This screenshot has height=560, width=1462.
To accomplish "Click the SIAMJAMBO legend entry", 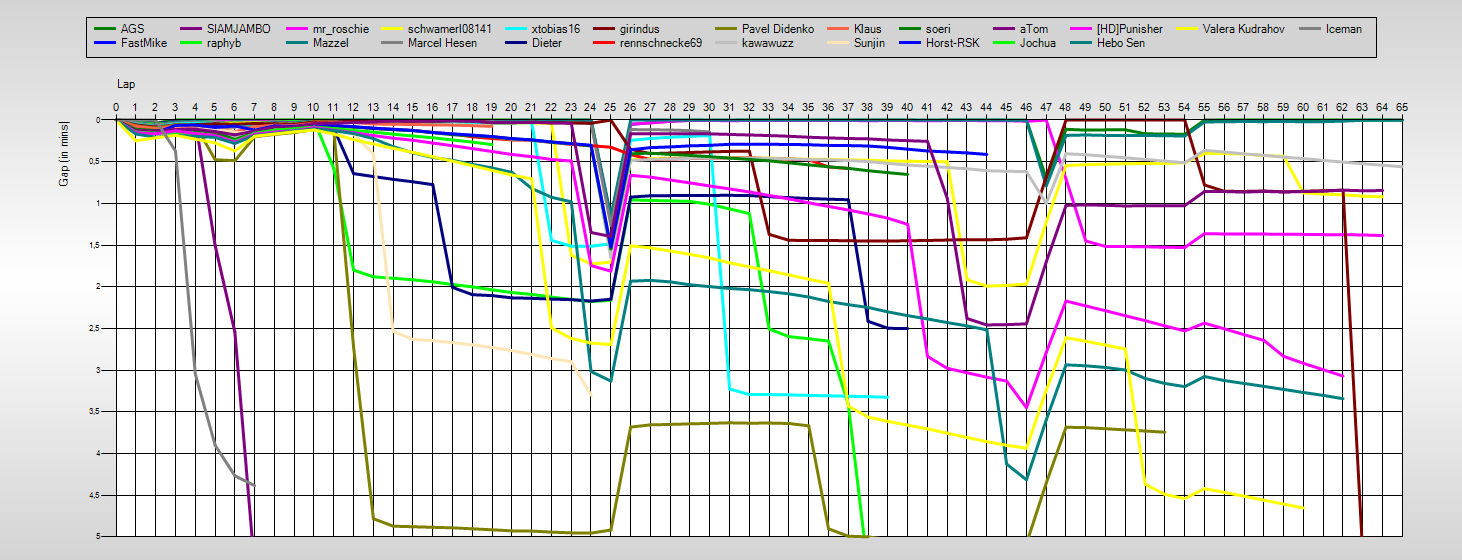I will pos(238,29).
